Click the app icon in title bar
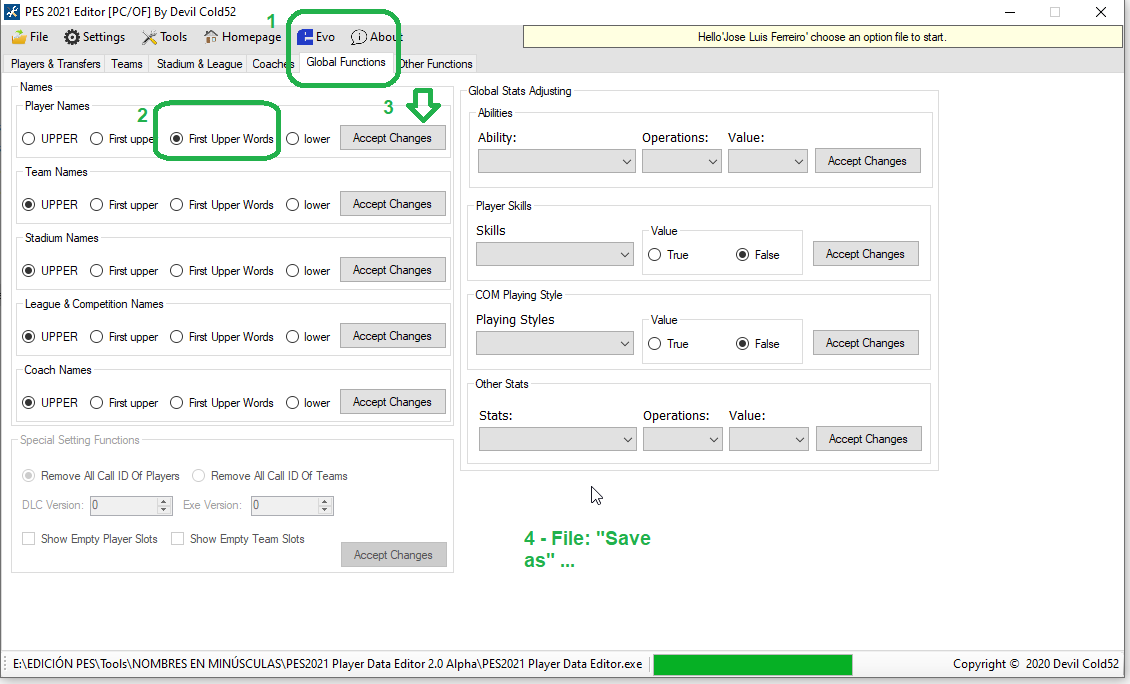Screen dimensions: 1130x684 coord(12,12)
